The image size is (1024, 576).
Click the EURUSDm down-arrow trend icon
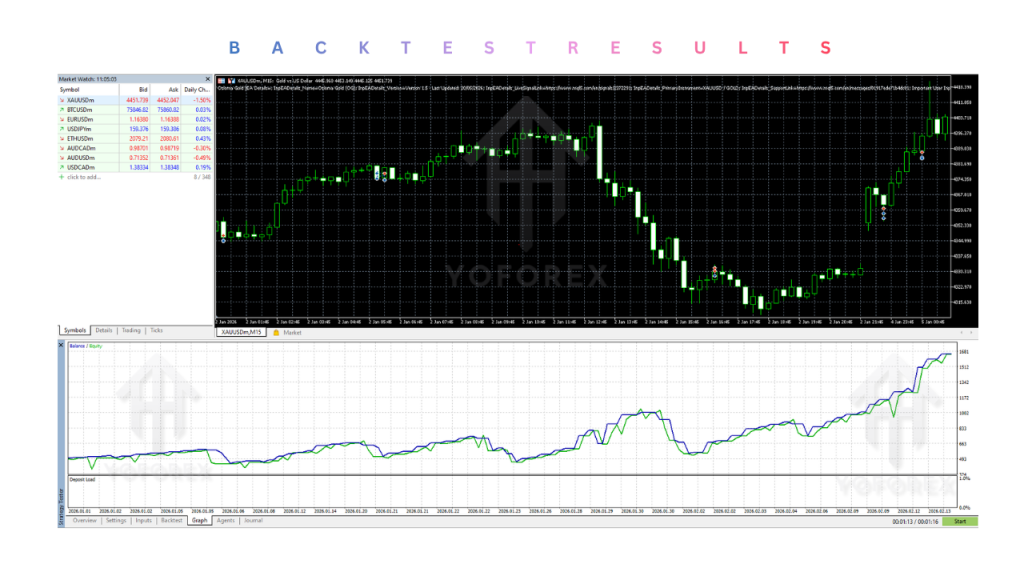62,120
